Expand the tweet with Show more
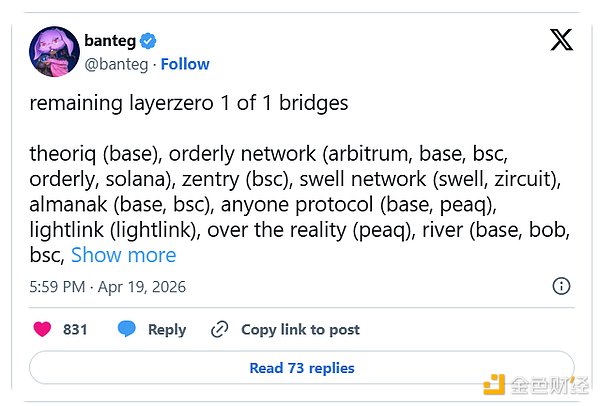This screenshot has width=600, height=406. tap(123, 254)
